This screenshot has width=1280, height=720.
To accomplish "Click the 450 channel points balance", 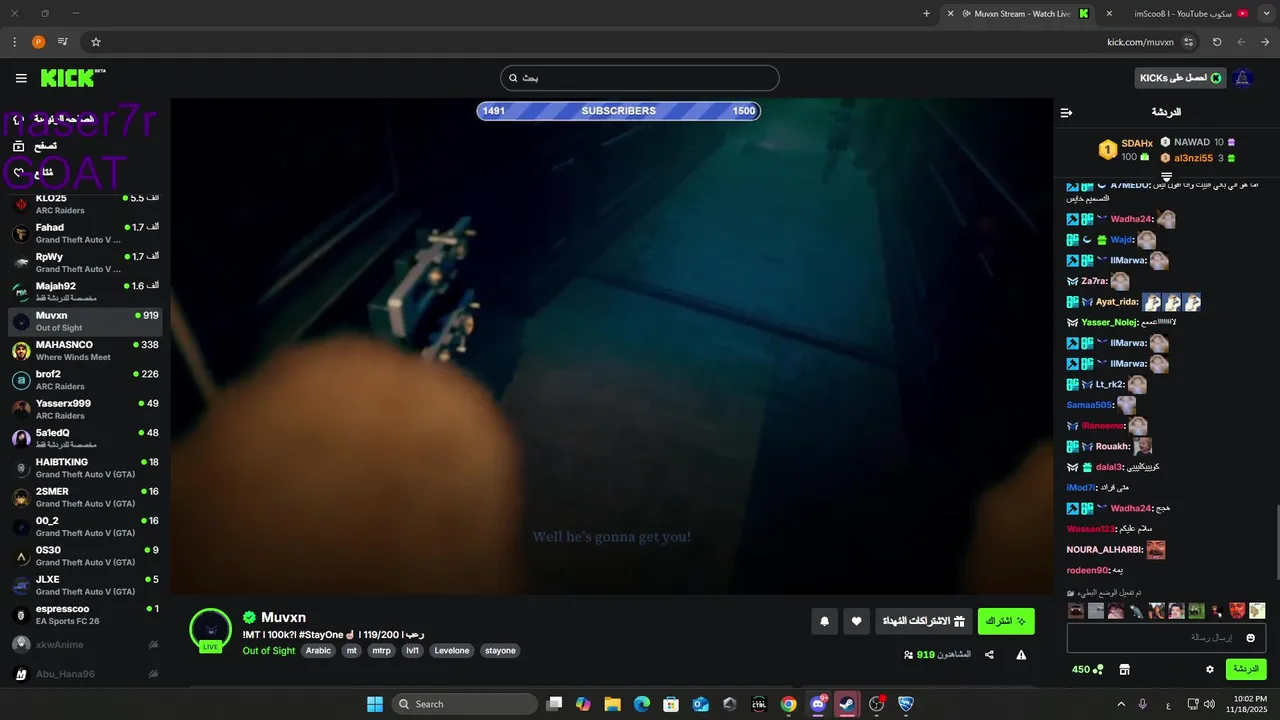I will pos(1087,669).
